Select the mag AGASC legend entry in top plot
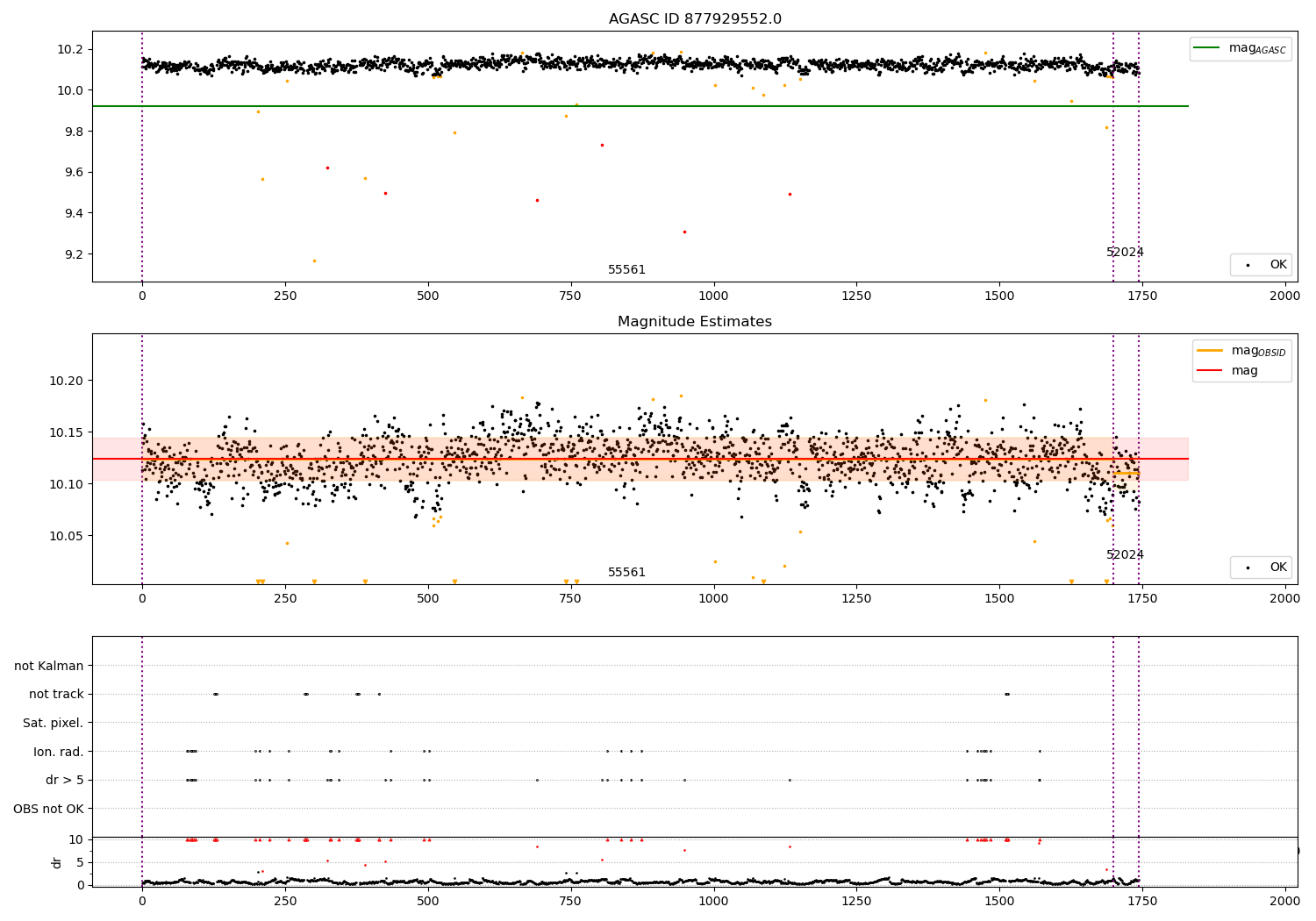Viewport: 1316px width, 921px height. tap(1241, 49)
